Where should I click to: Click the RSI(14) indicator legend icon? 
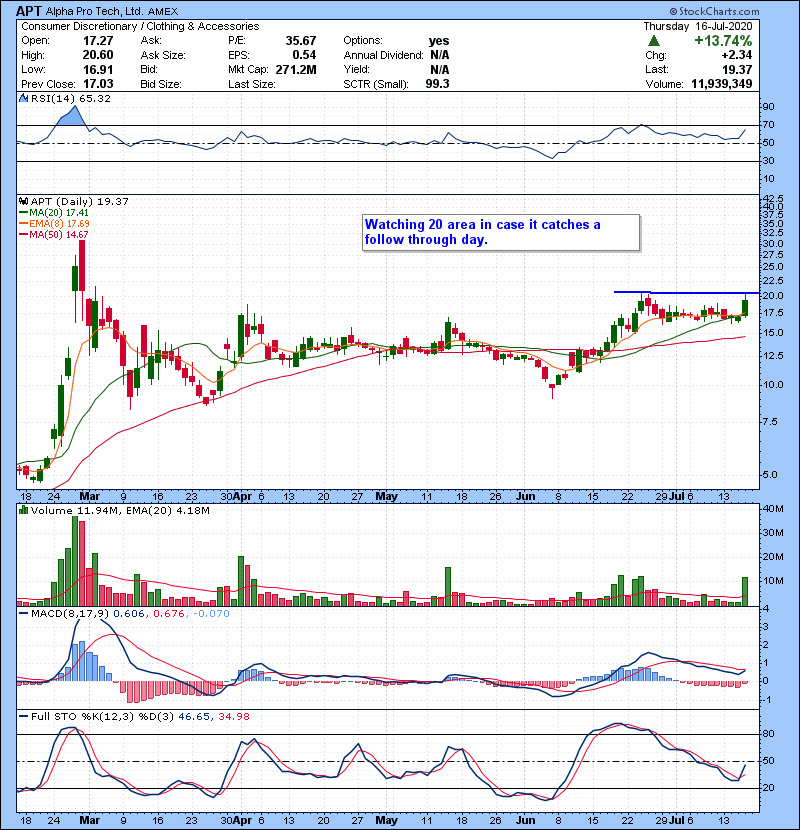point(23,98)
